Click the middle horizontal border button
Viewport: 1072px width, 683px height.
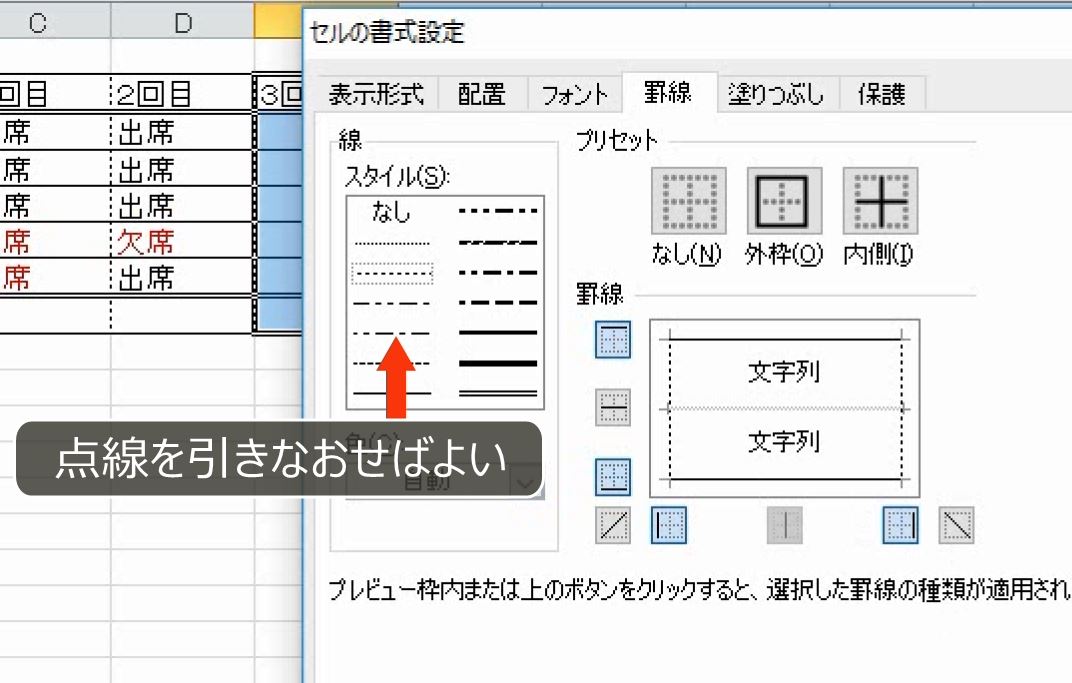[612, 408]
